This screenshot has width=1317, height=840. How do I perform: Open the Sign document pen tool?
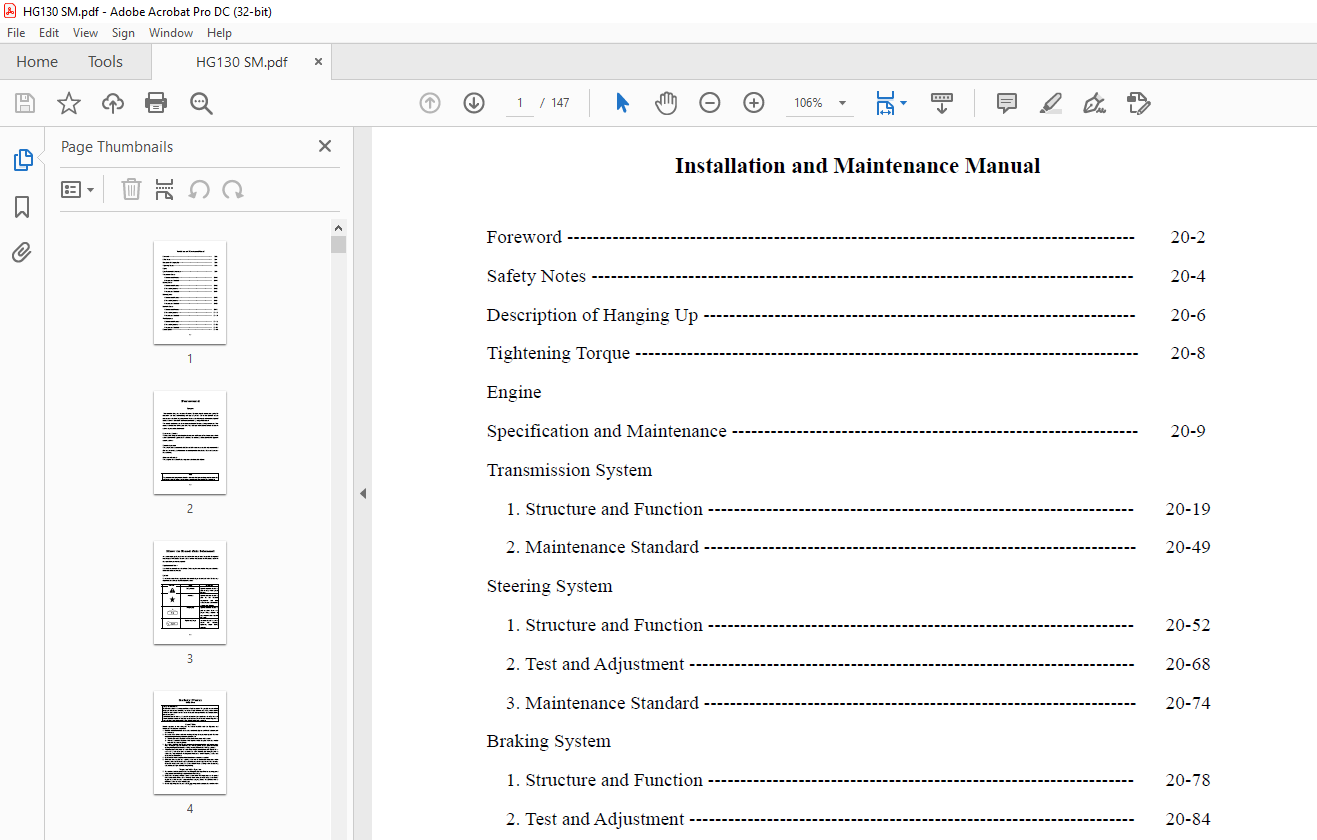pyautogui.click(x=1094, y=103)
